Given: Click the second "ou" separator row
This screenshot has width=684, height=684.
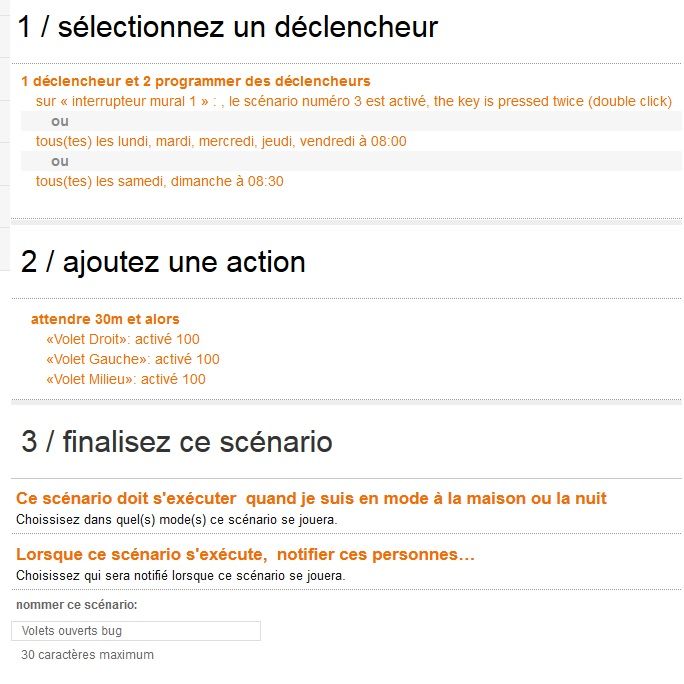Looking at the screenshot, I should [60, 161].
